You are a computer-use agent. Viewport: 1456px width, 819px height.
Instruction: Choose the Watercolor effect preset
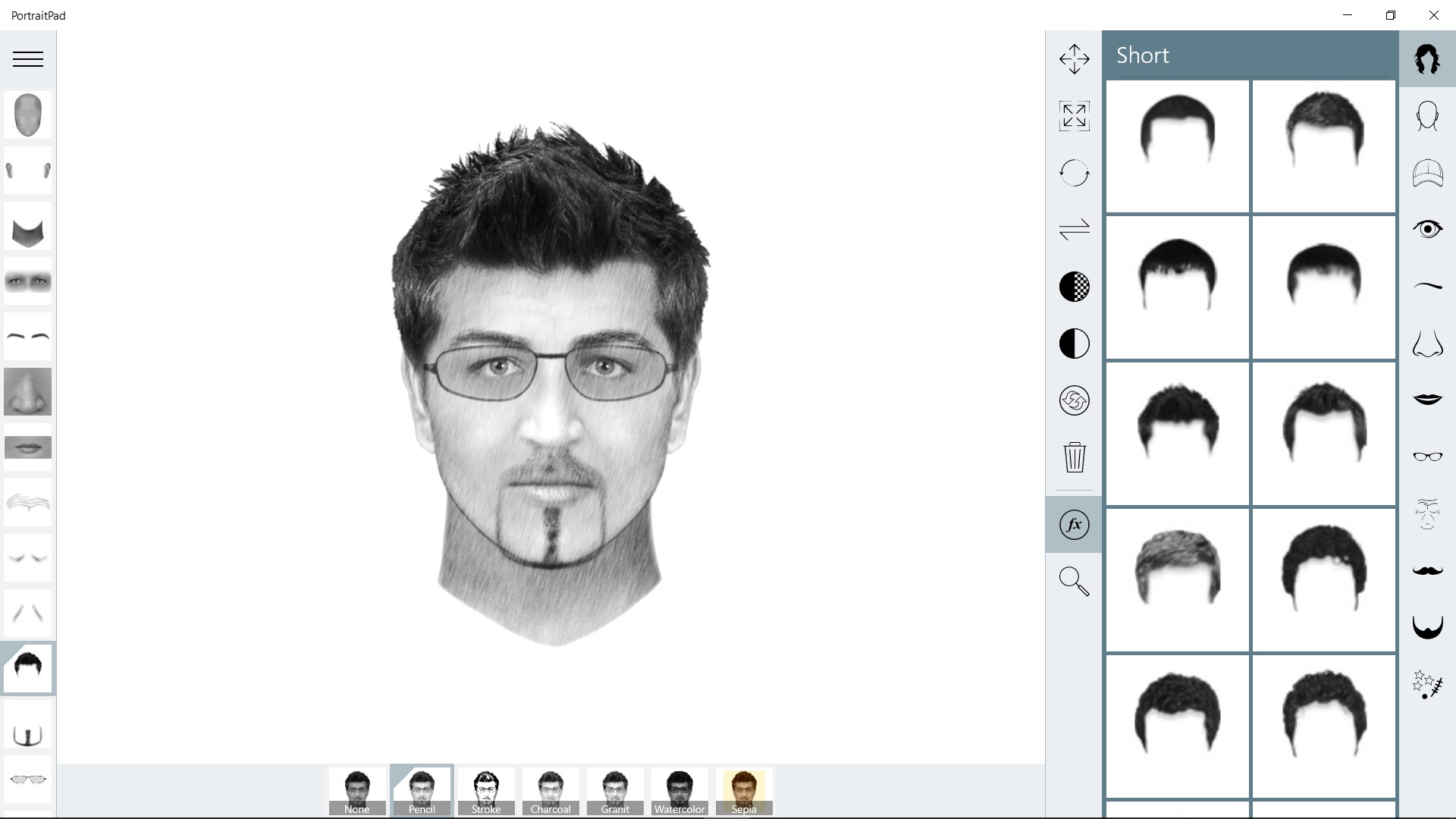click(679, 792)
